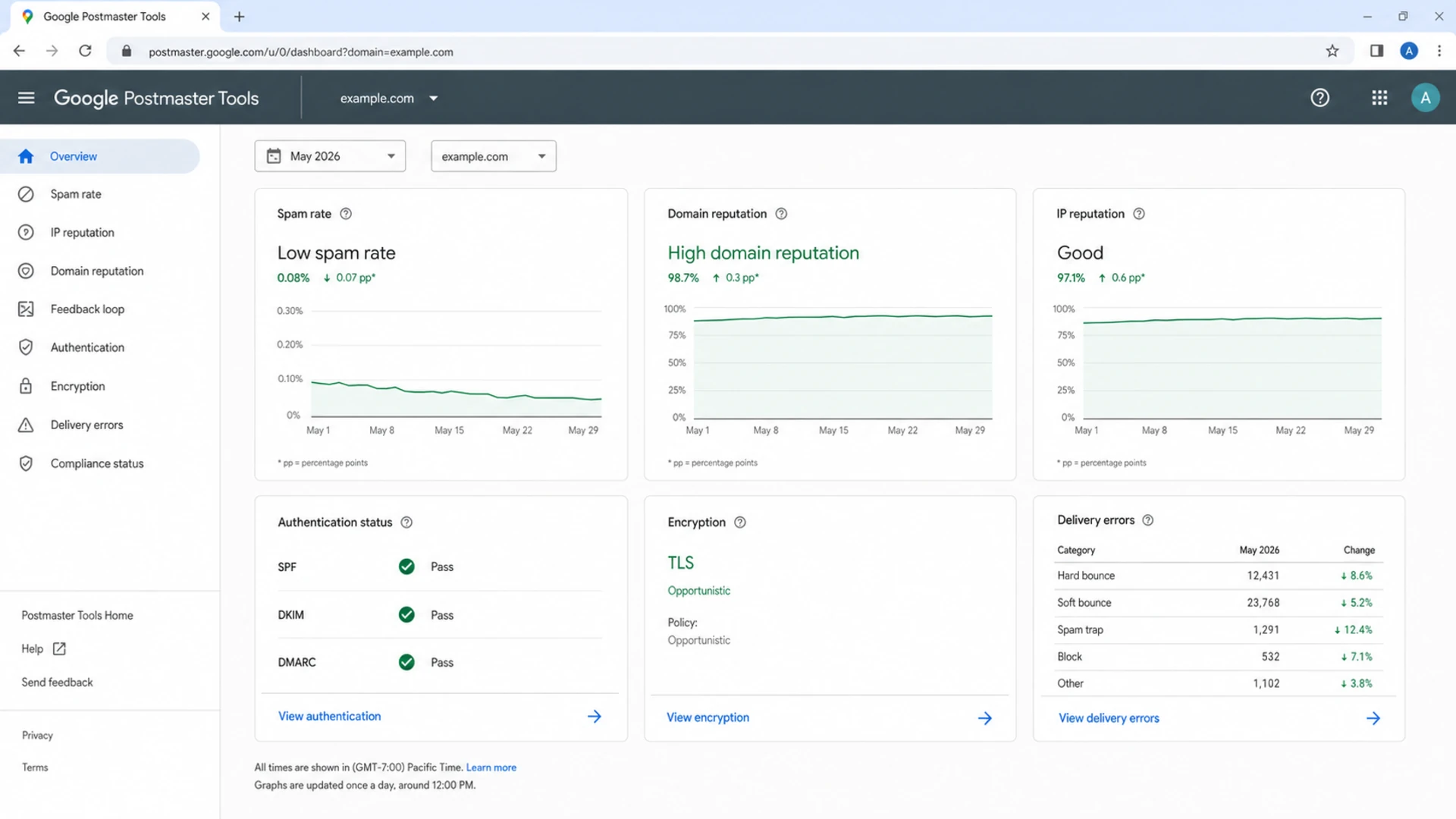Click the Delivery errors info icon
The width and height of the screenshot is (1456, 819).
point(1147,520)
